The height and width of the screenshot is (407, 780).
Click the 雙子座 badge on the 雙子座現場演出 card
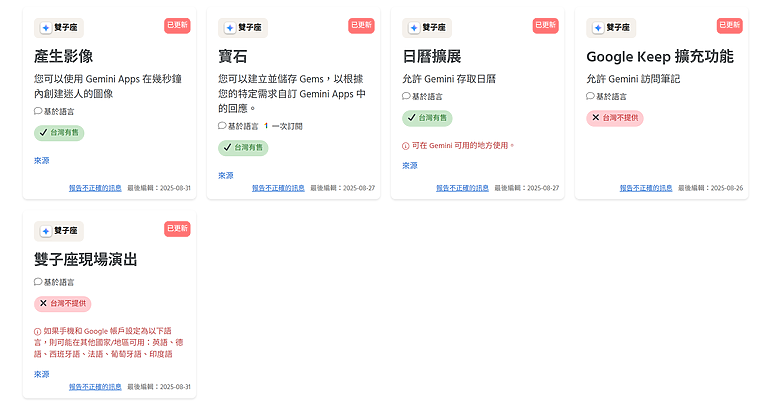click(59, 231)
